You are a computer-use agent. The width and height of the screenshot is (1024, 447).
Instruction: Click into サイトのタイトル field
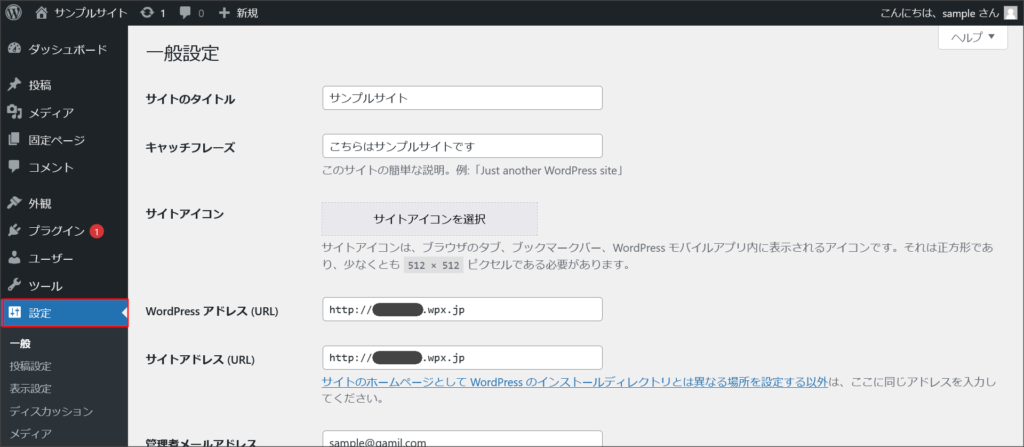coord(462,98)
